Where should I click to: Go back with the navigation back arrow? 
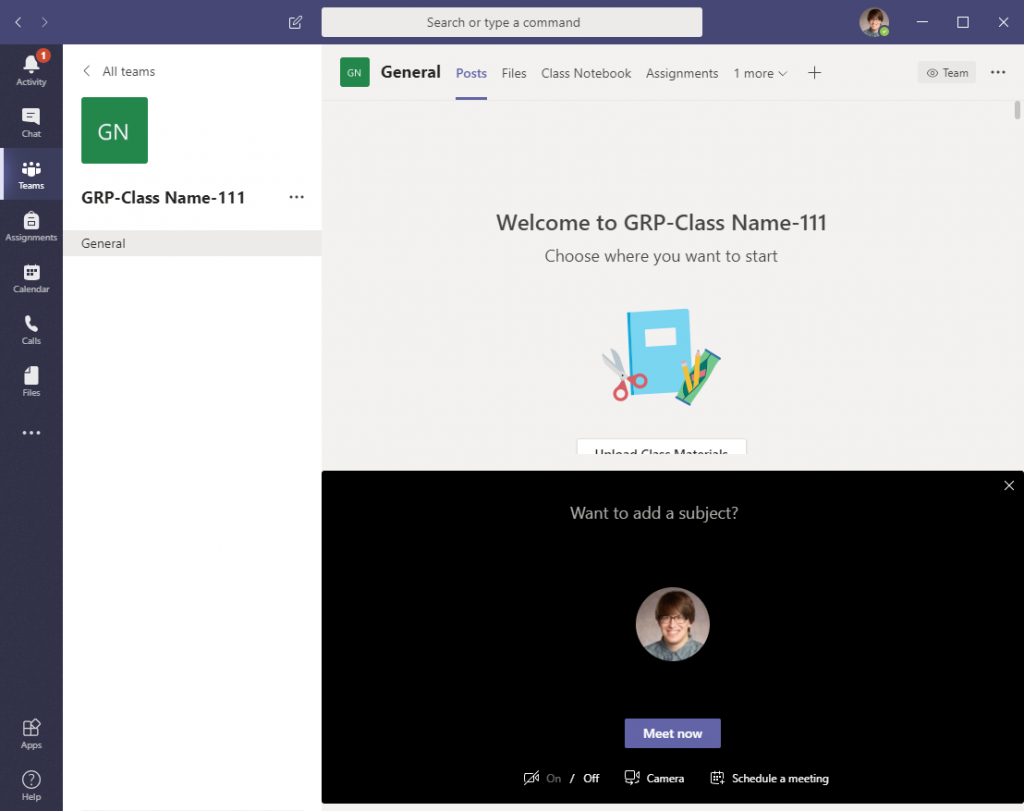coord(18,22)
